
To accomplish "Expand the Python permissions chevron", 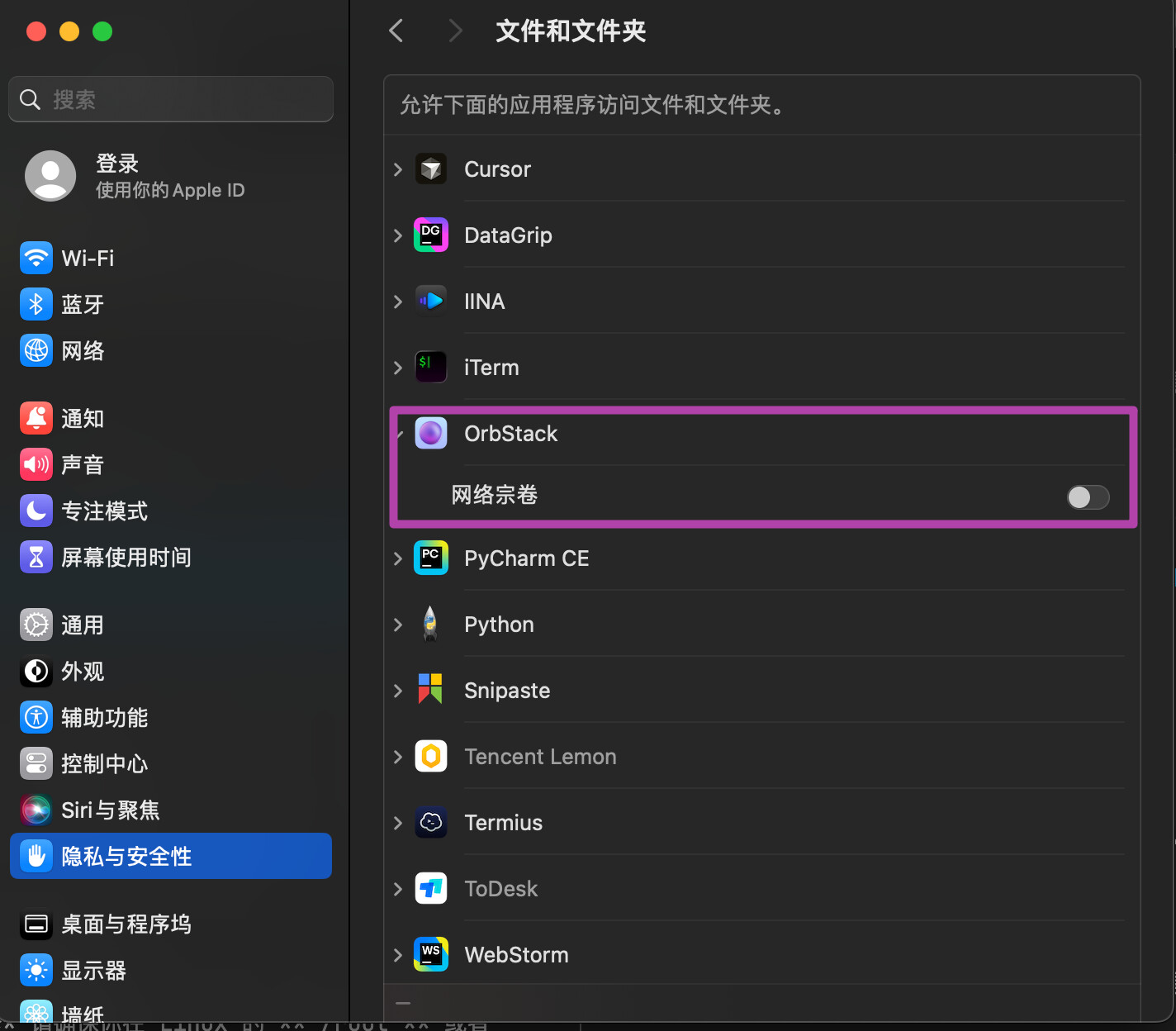I will tap(398, 625).
